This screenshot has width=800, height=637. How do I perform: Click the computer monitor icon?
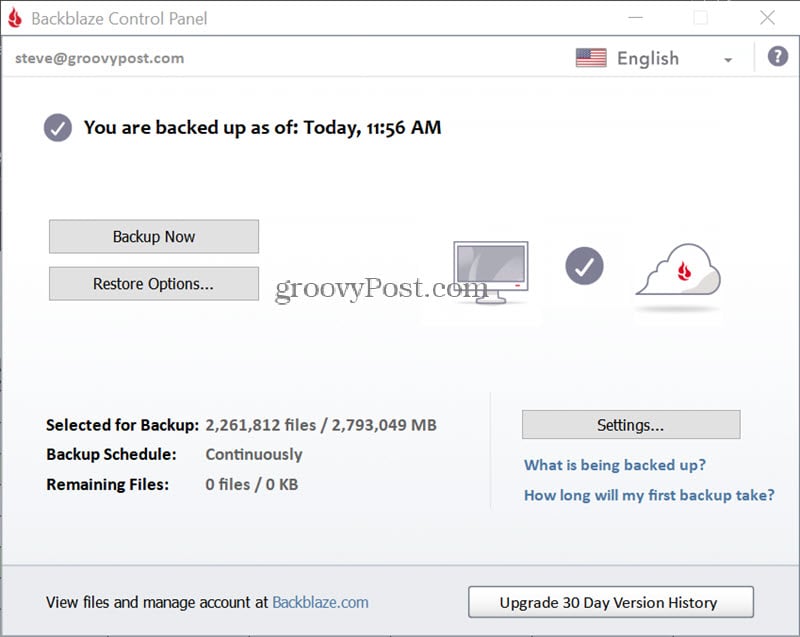point(490,270)
